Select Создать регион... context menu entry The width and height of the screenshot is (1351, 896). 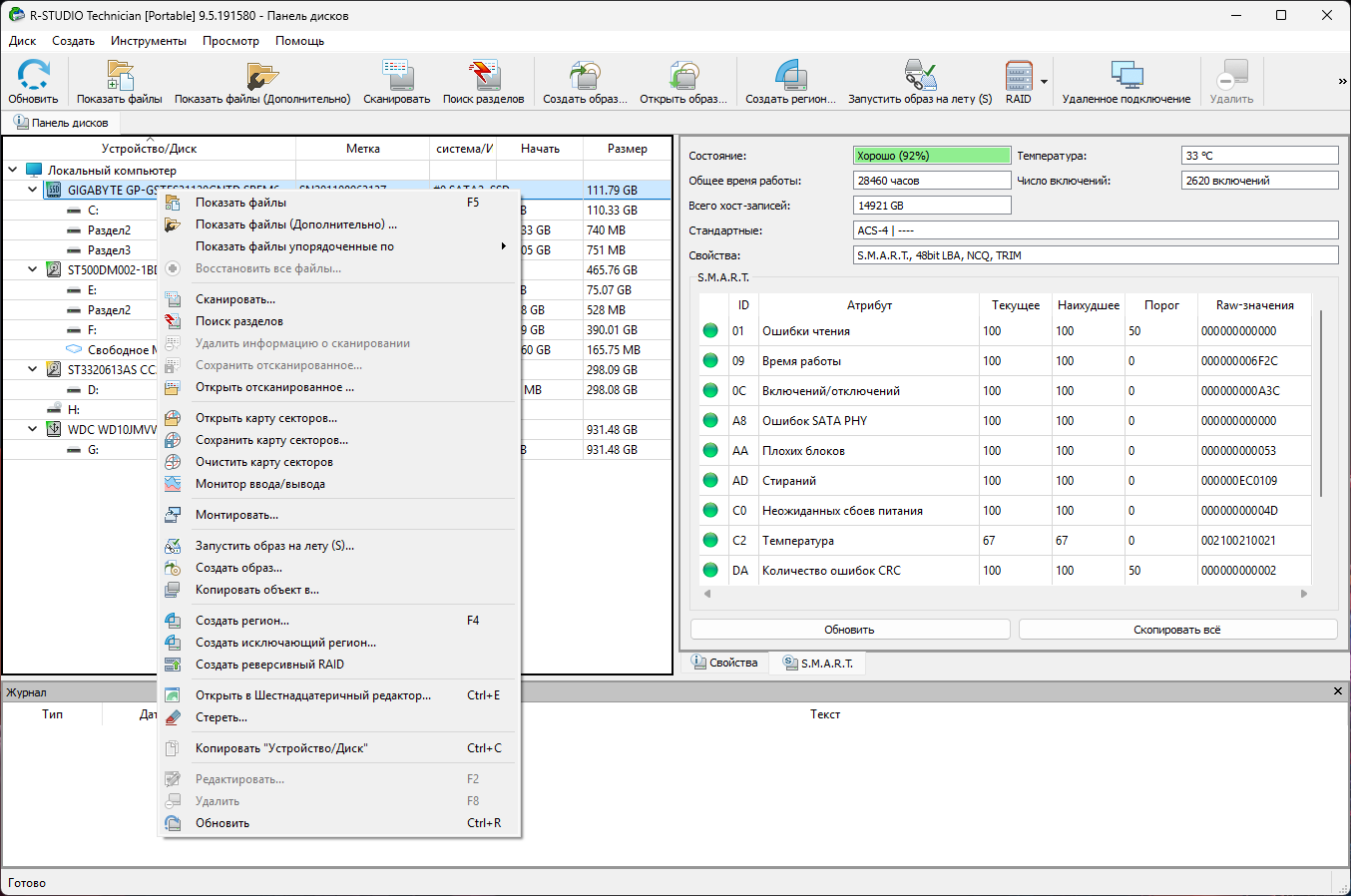339,621
